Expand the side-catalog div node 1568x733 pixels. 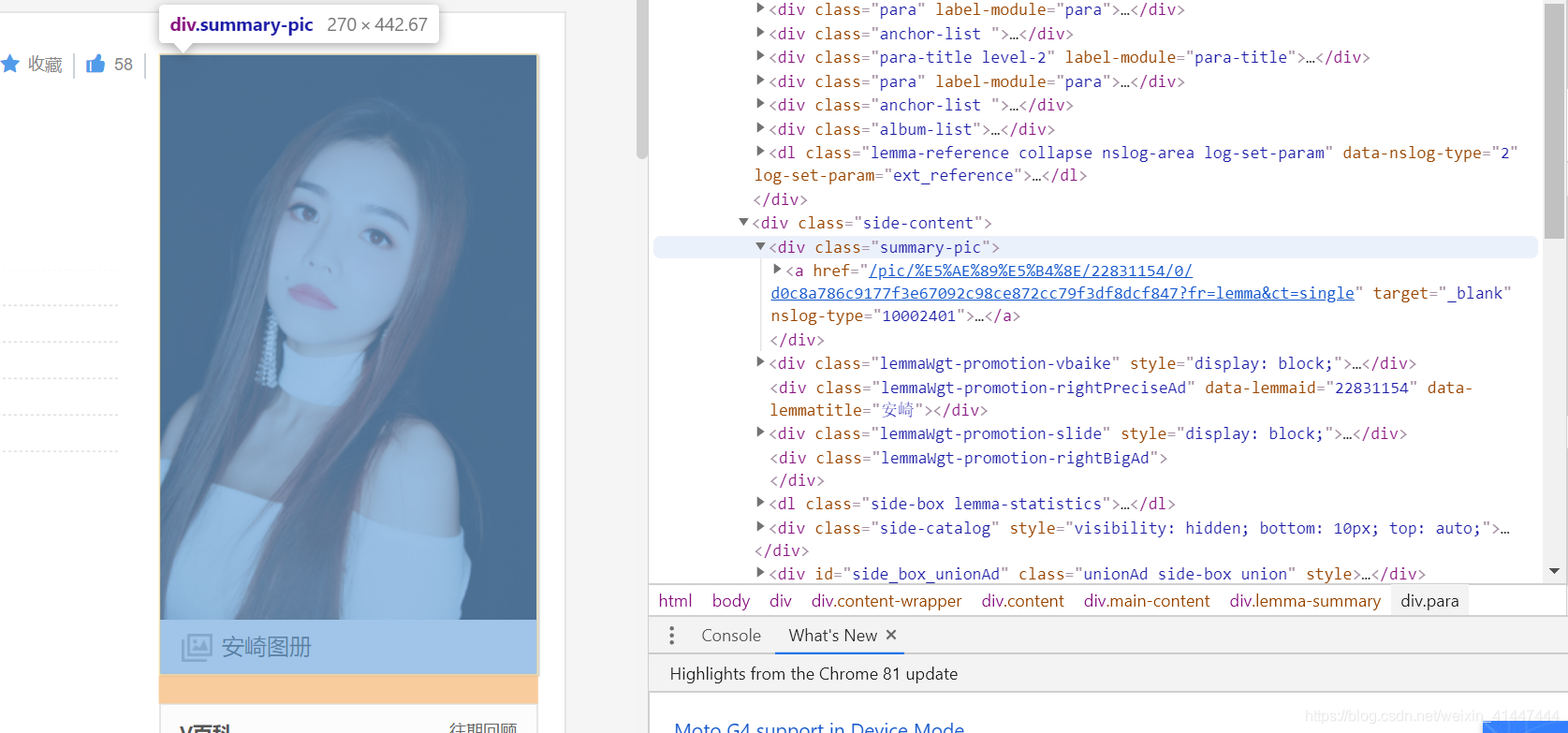pyautogui.click(x=760, y=528)
